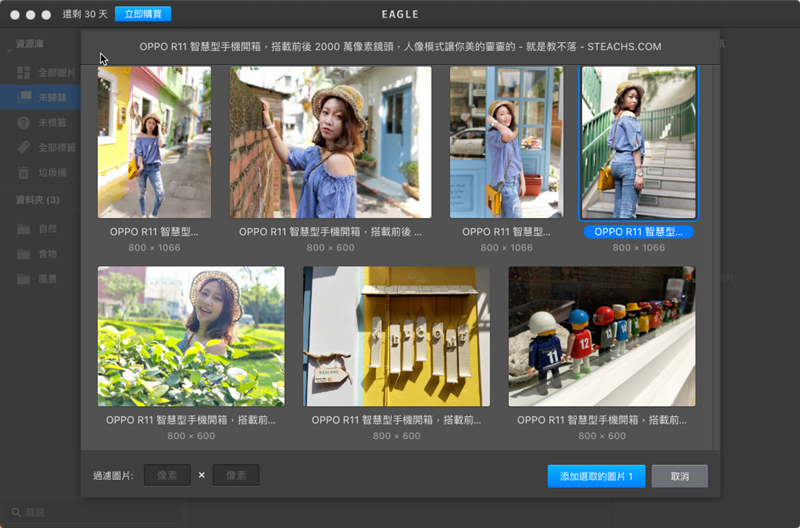Open the 風景 folder in sidebar
Screen dimensions: 800x528
point(40,279)
